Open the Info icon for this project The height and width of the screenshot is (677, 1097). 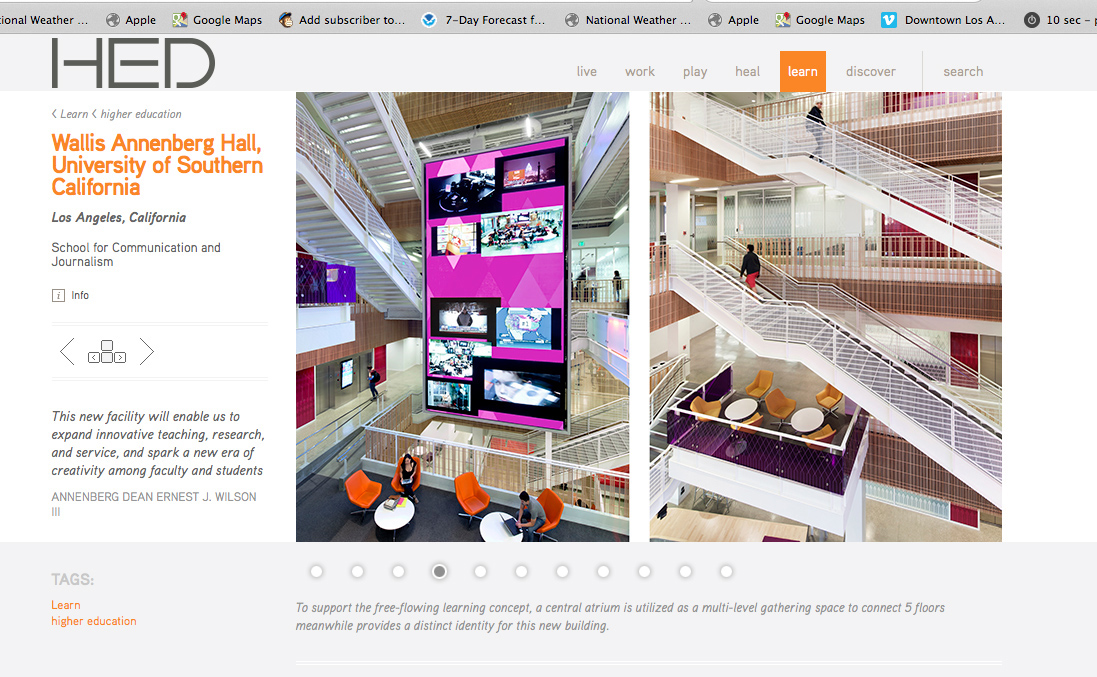click(58, 296)
